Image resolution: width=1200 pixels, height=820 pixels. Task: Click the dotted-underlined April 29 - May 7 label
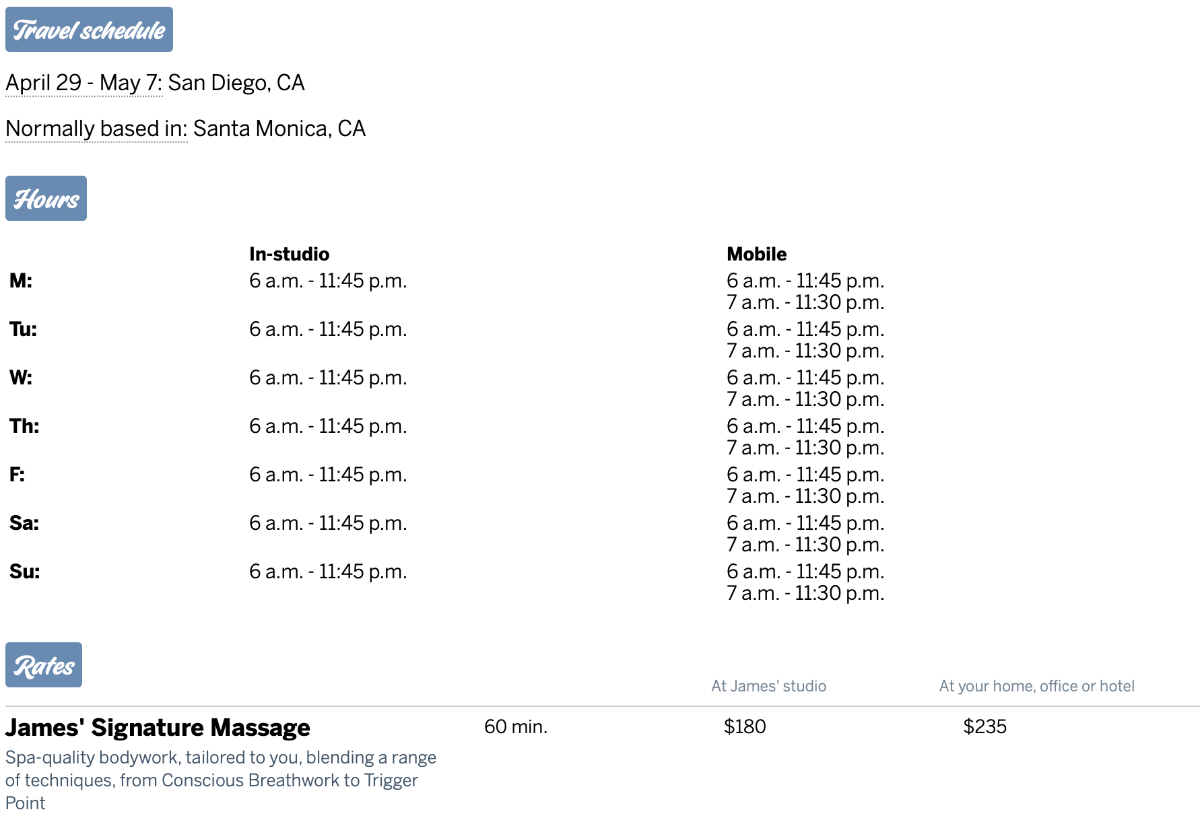coord(84,82)
